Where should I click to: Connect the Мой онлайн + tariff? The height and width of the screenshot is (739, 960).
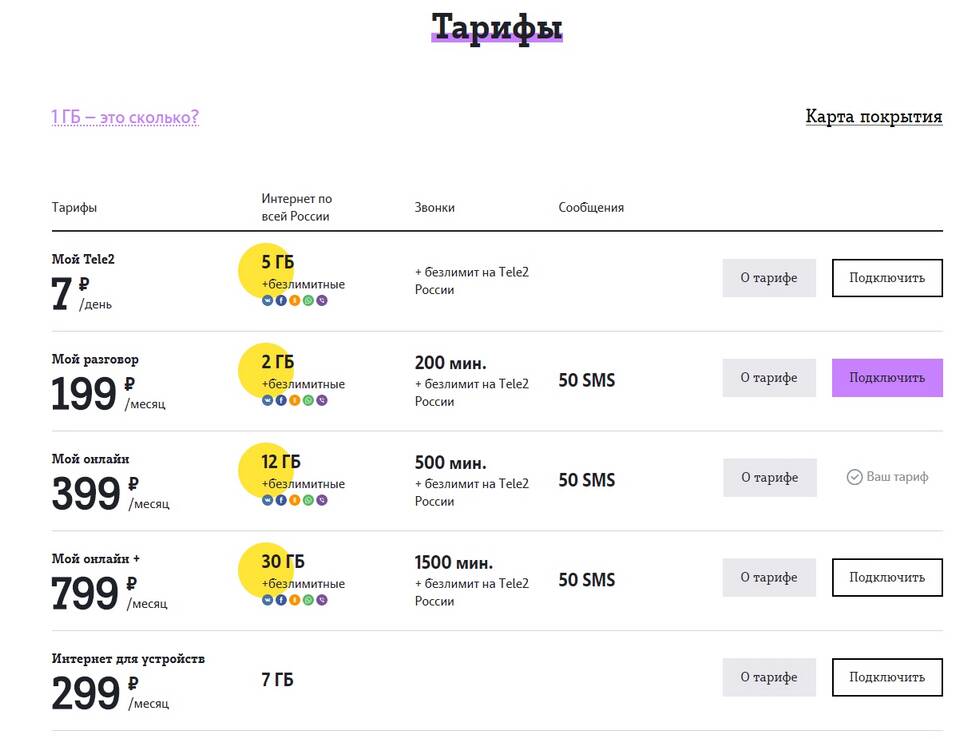click(x=887, y=577)
